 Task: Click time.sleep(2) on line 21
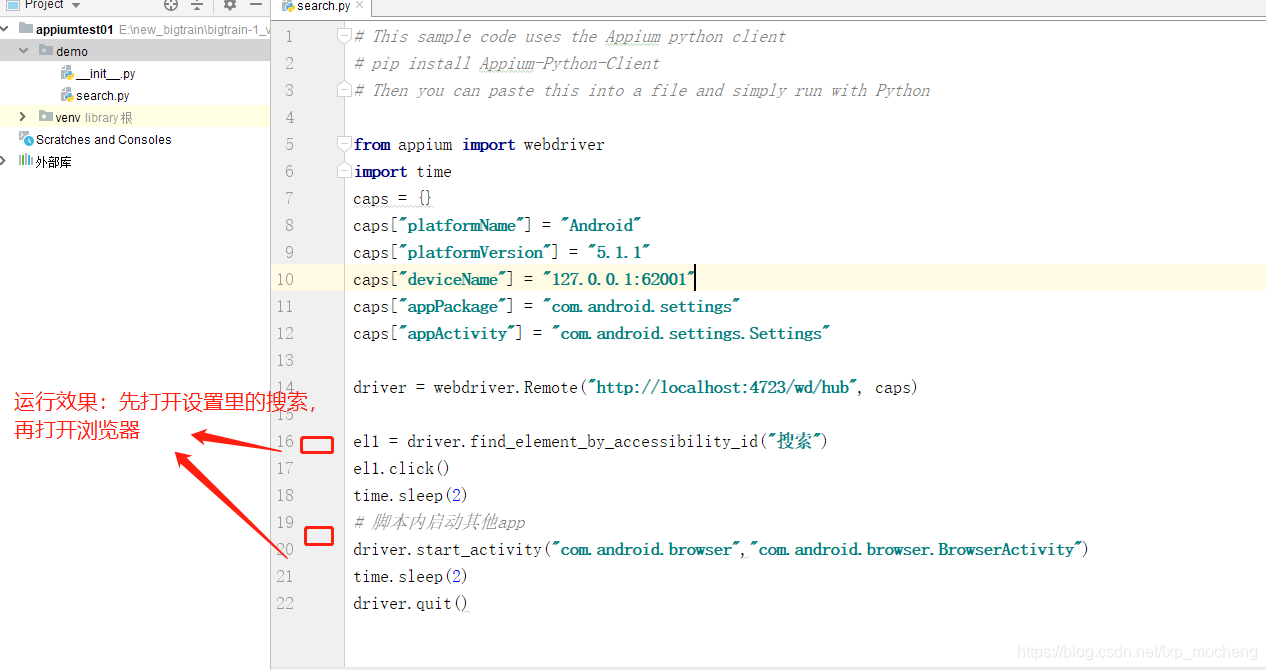(411, 576)
